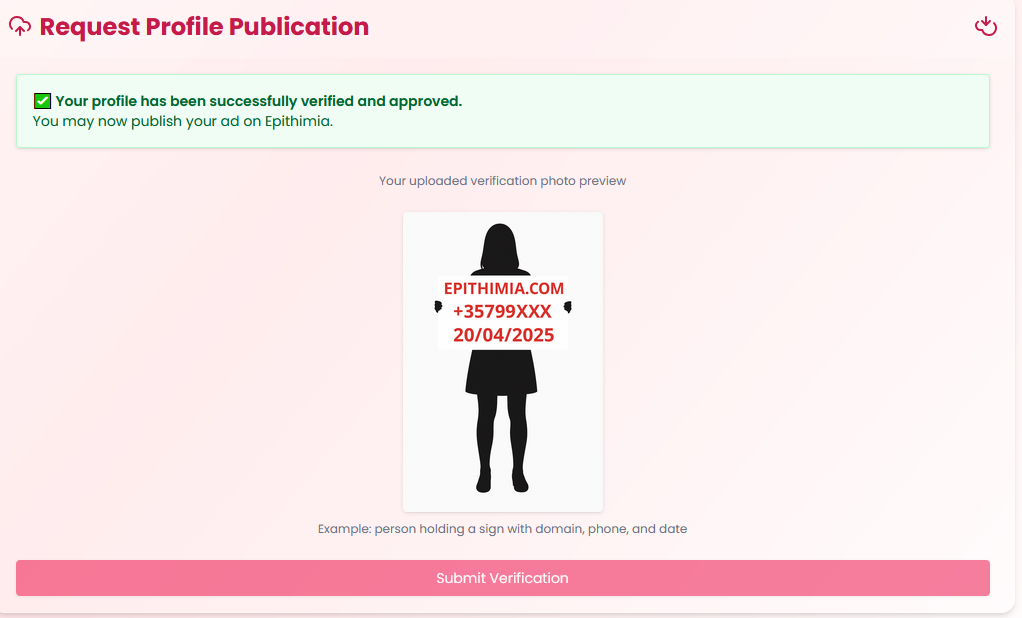Click 'You may now publish your ad on Epithimia.'
This screenshot has height=618, width=1022.
[182, 121]
